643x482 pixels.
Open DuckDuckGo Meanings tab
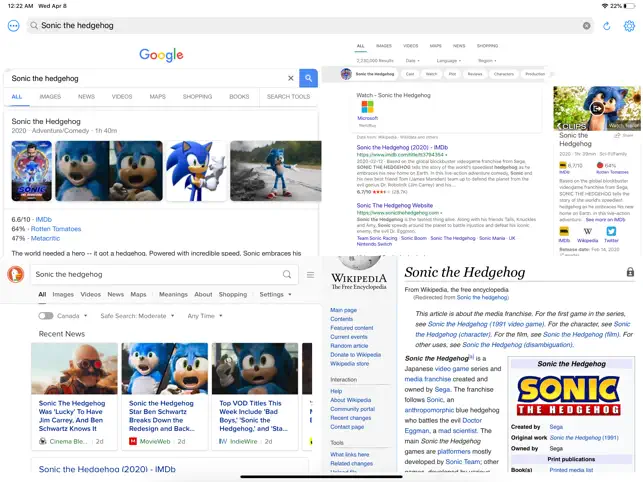pyautogui.click(x=173, y=295)
